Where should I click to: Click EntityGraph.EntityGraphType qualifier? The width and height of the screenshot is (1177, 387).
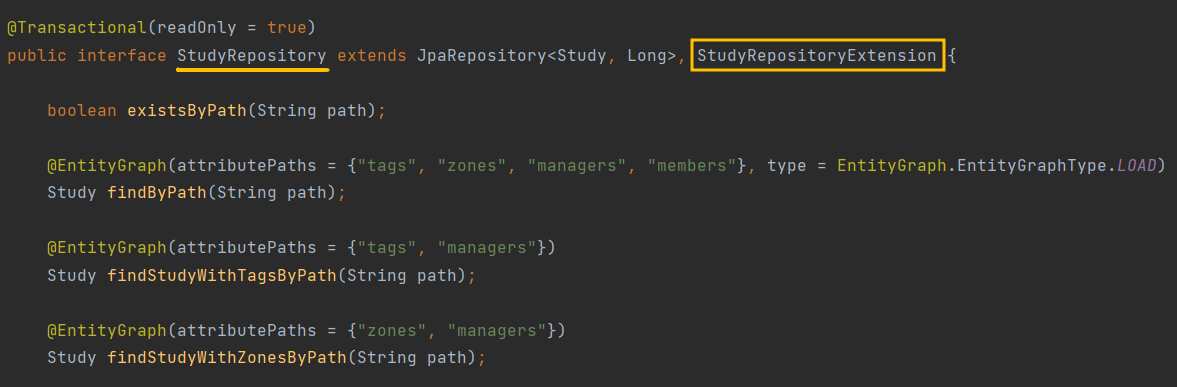[972, 165]
